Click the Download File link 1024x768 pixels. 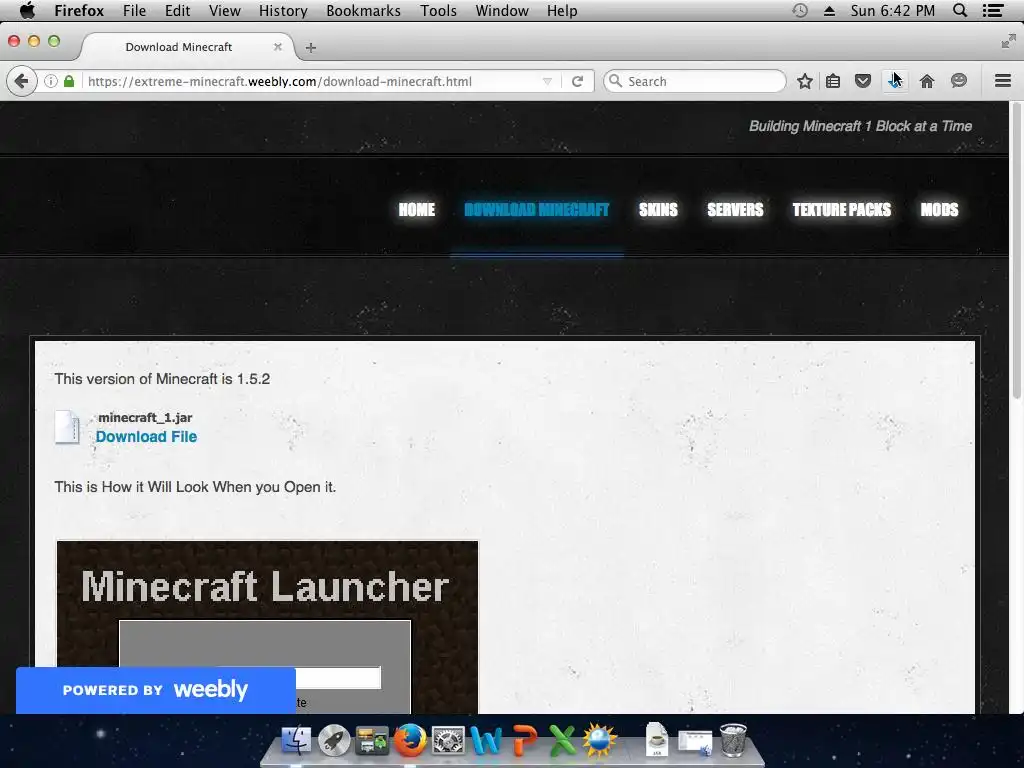[x=146, y=437]
